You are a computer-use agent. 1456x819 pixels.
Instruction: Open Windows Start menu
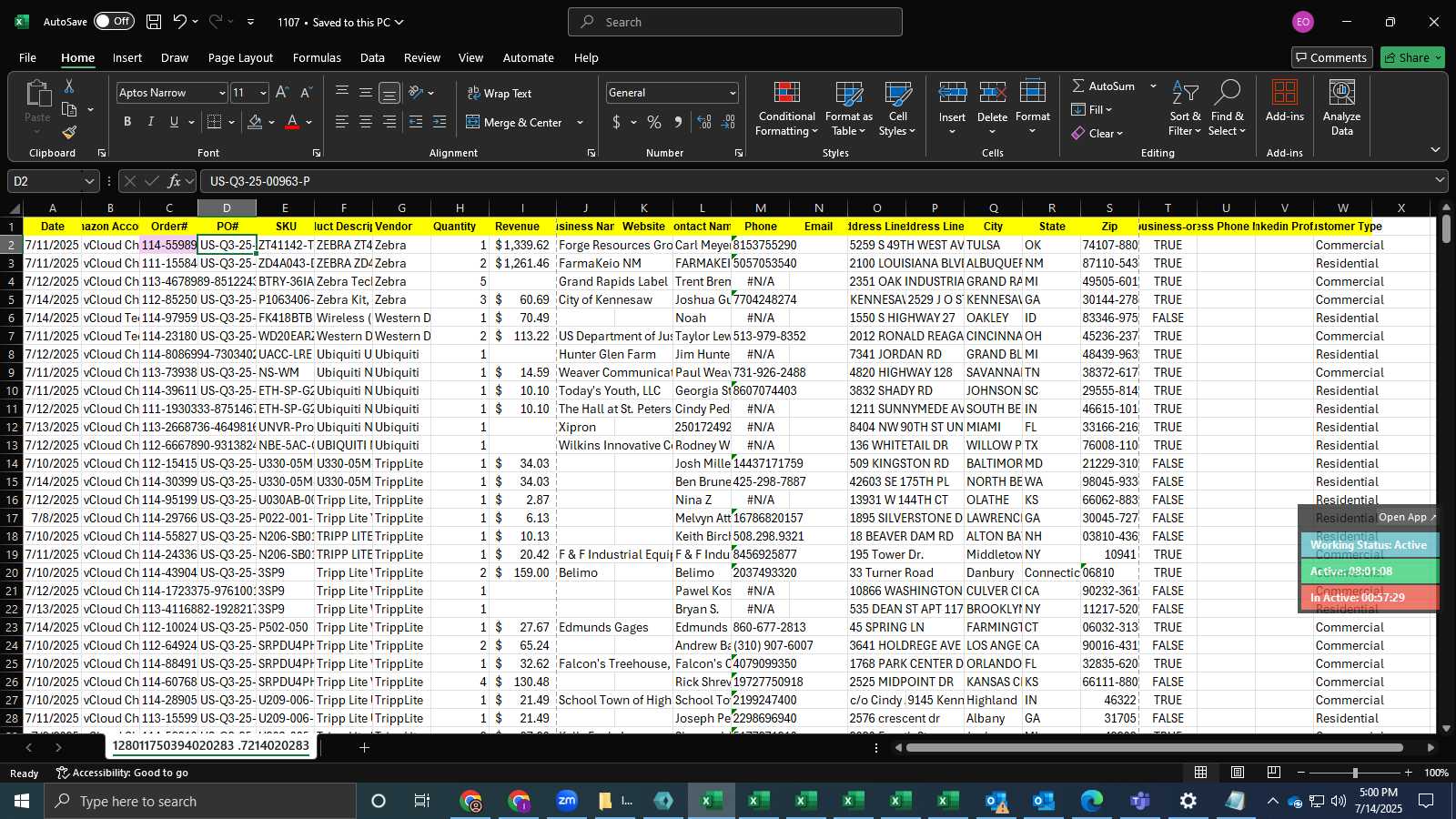pos(22,801)
